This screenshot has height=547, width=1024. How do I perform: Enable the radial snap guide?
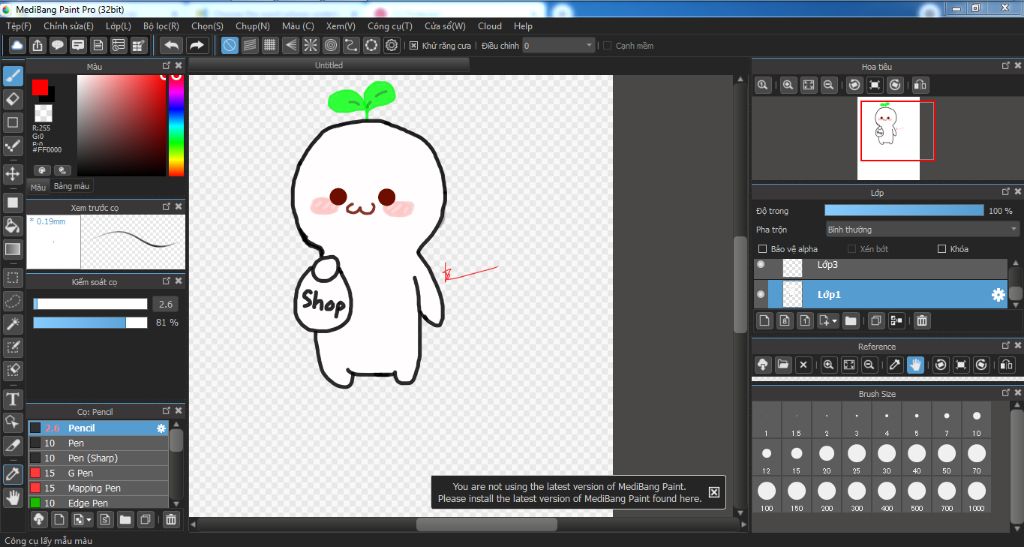point(310,45)
